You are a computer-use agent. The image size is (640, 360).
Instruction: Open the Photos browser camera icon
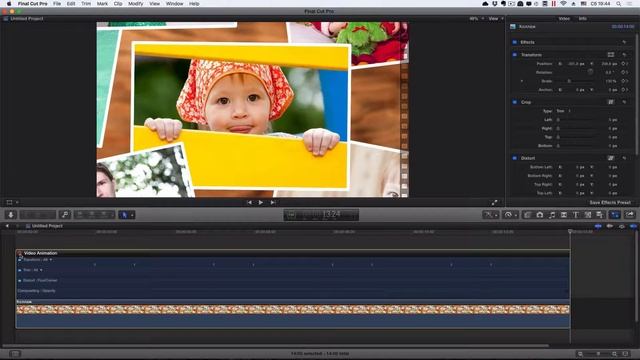[x=540, y=215]
